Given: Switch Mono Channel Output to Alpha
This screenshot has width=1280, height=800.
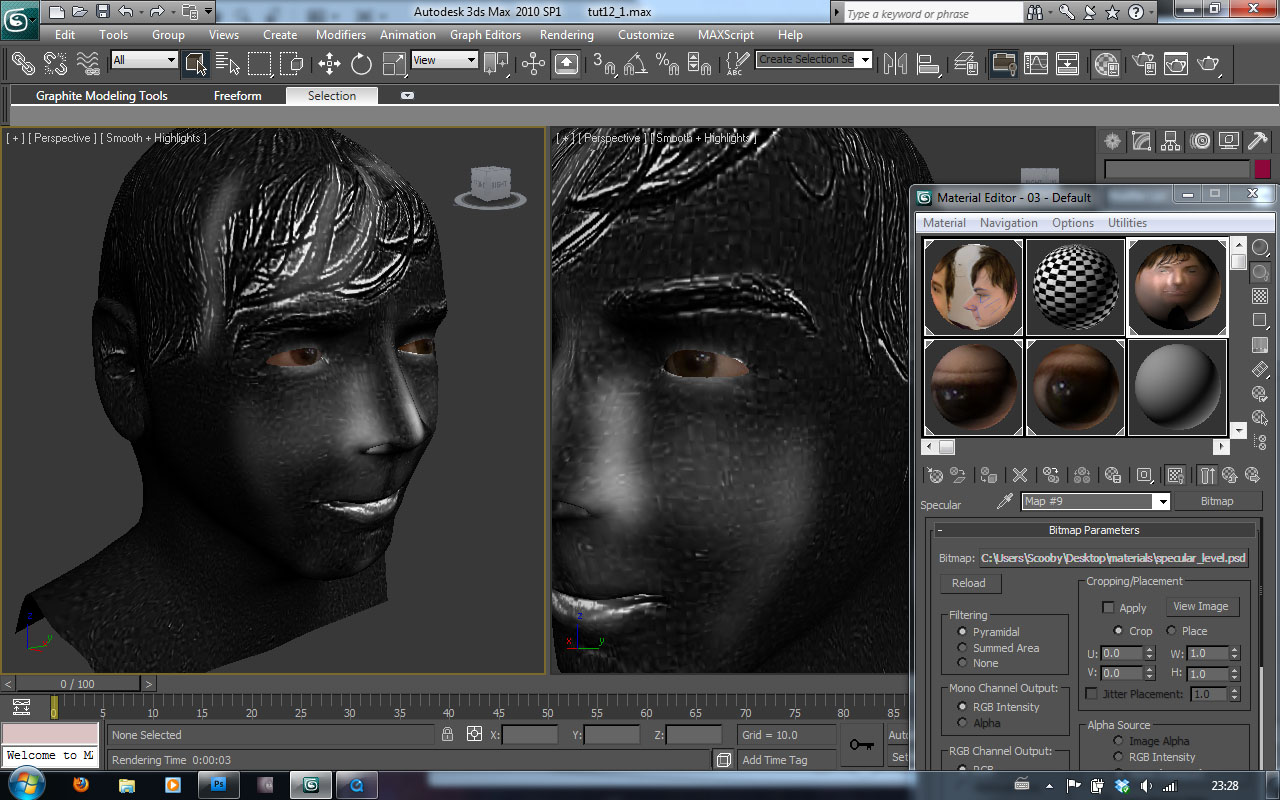Looking at the screenshot, I should [x=962, y=722].
